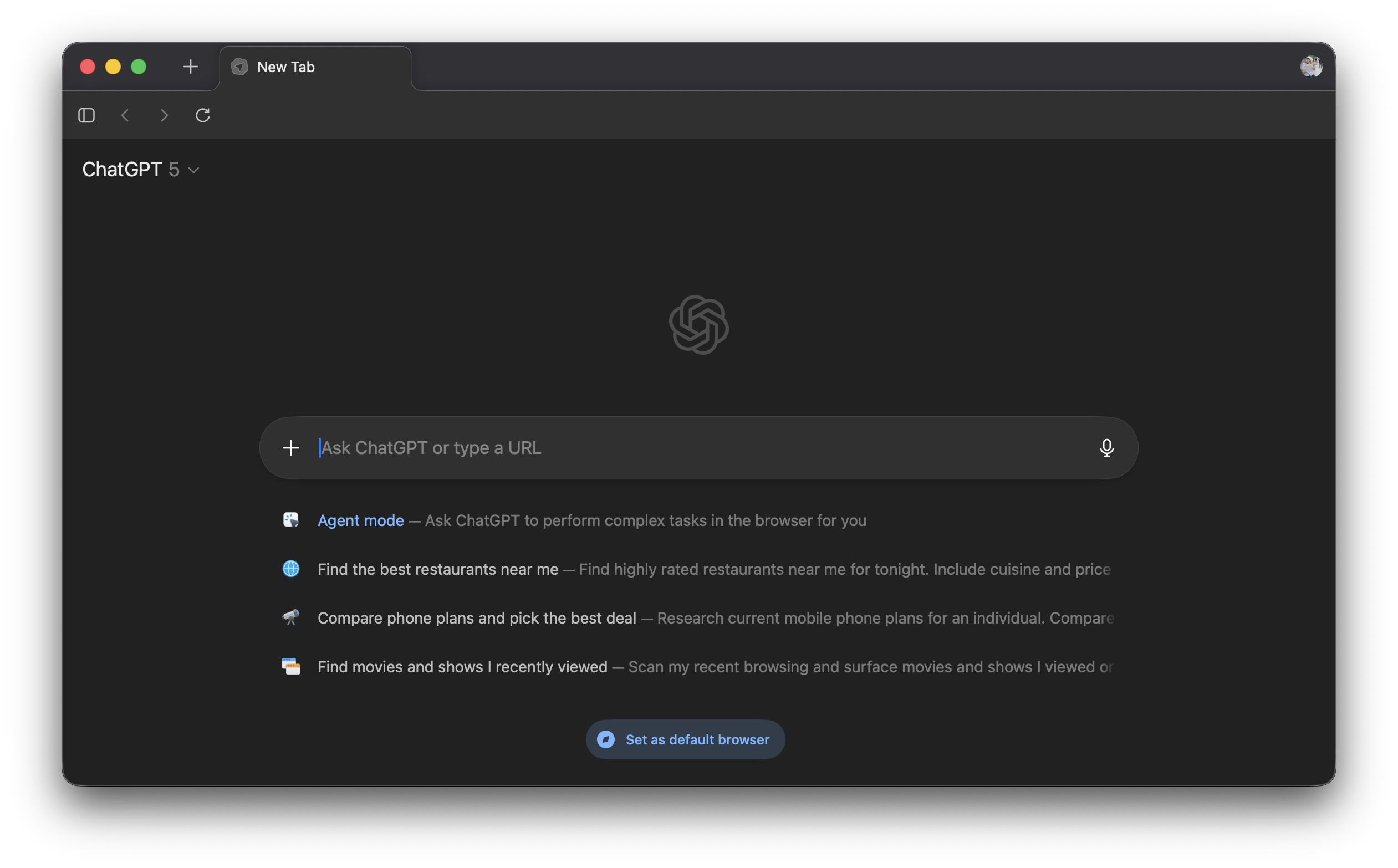Screen dimensions: 1398x868
Task: Choose Find the best restaurants near me suggestion
Action: click(x=437, y=569)
